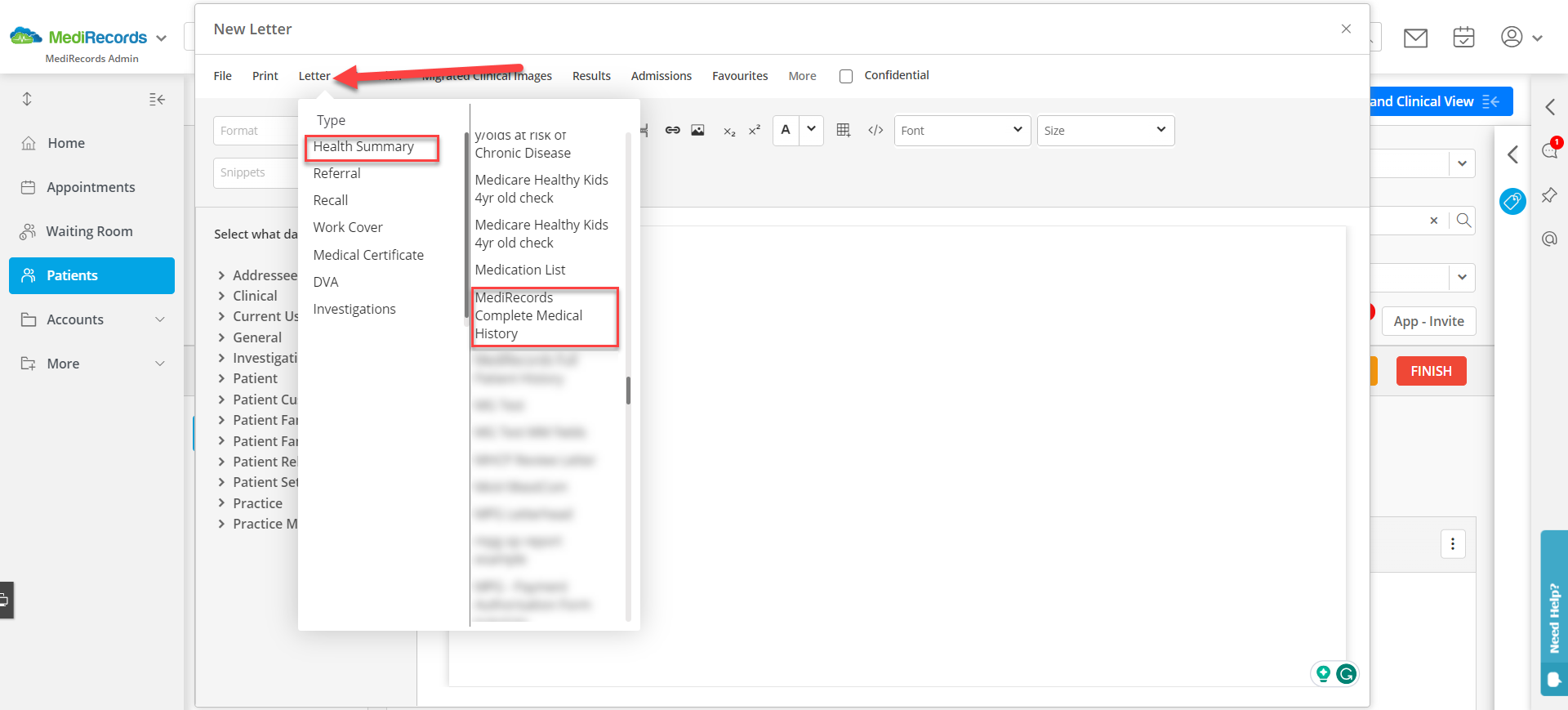Expand the General tree node
1568x710 pixels.
[221, 337]
